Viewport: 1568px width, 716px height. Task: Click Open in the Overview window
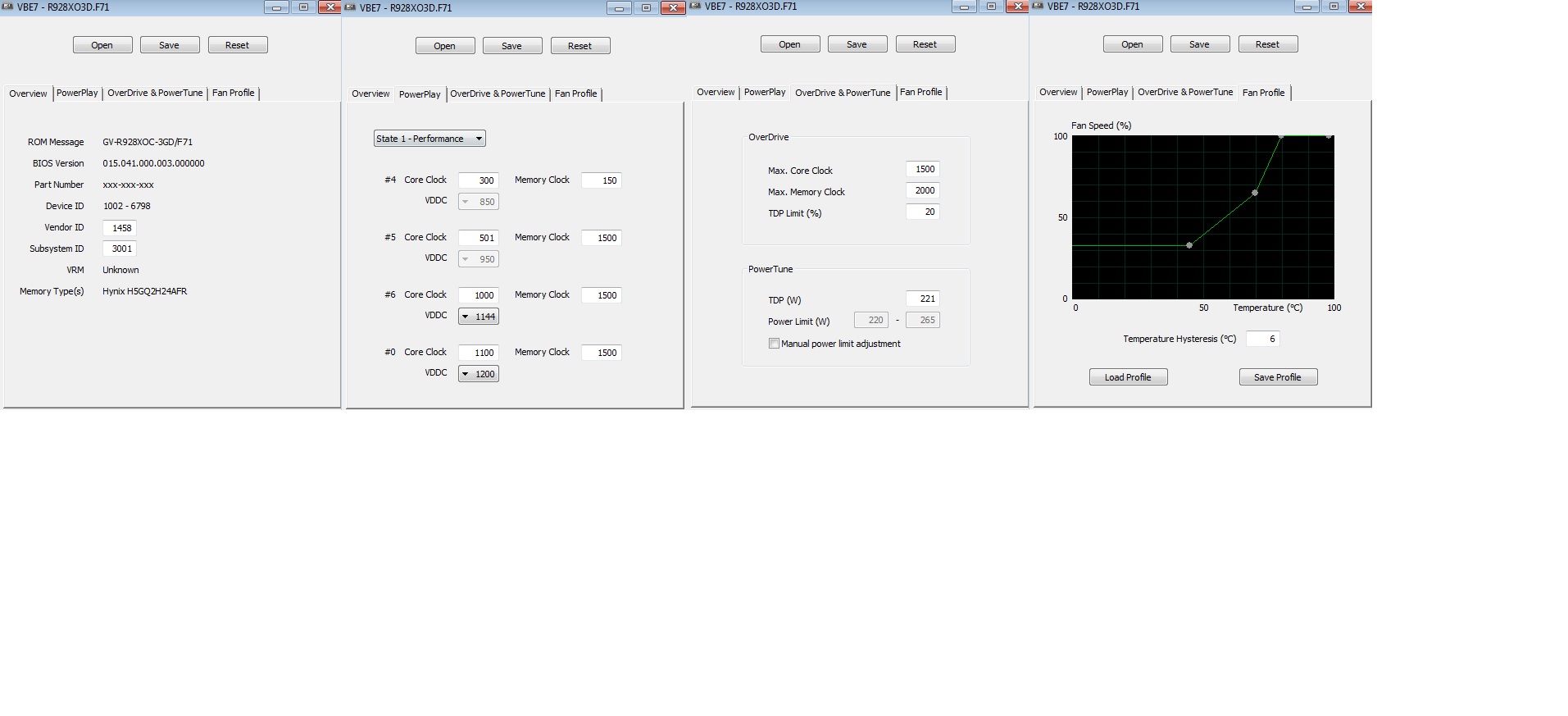coord(102,45)
